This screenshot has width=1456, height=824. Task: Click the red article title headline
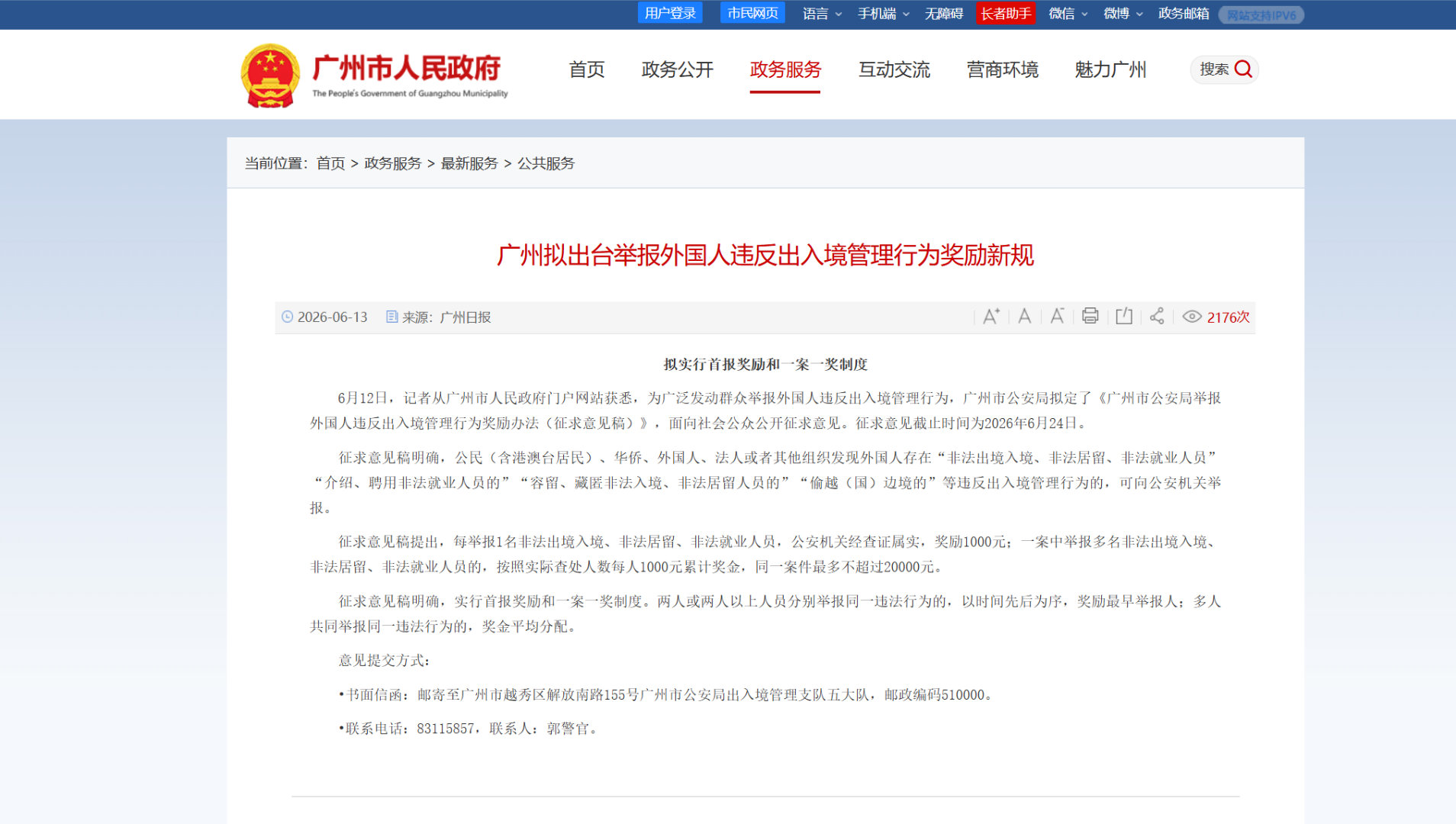click(765, 255)
